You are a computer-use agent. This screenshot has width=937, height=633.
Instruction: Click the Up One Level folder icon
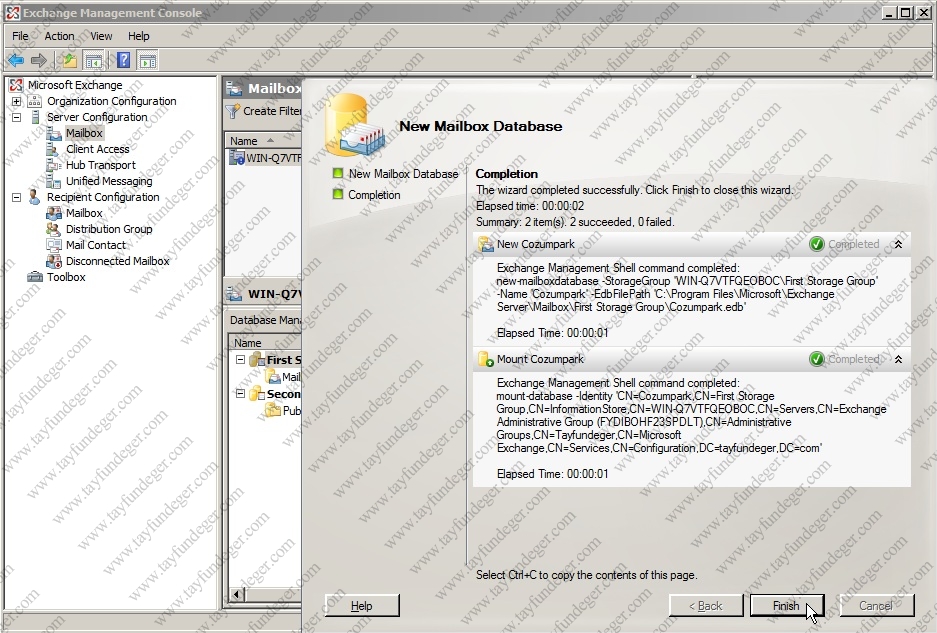[x=70, y=60]
